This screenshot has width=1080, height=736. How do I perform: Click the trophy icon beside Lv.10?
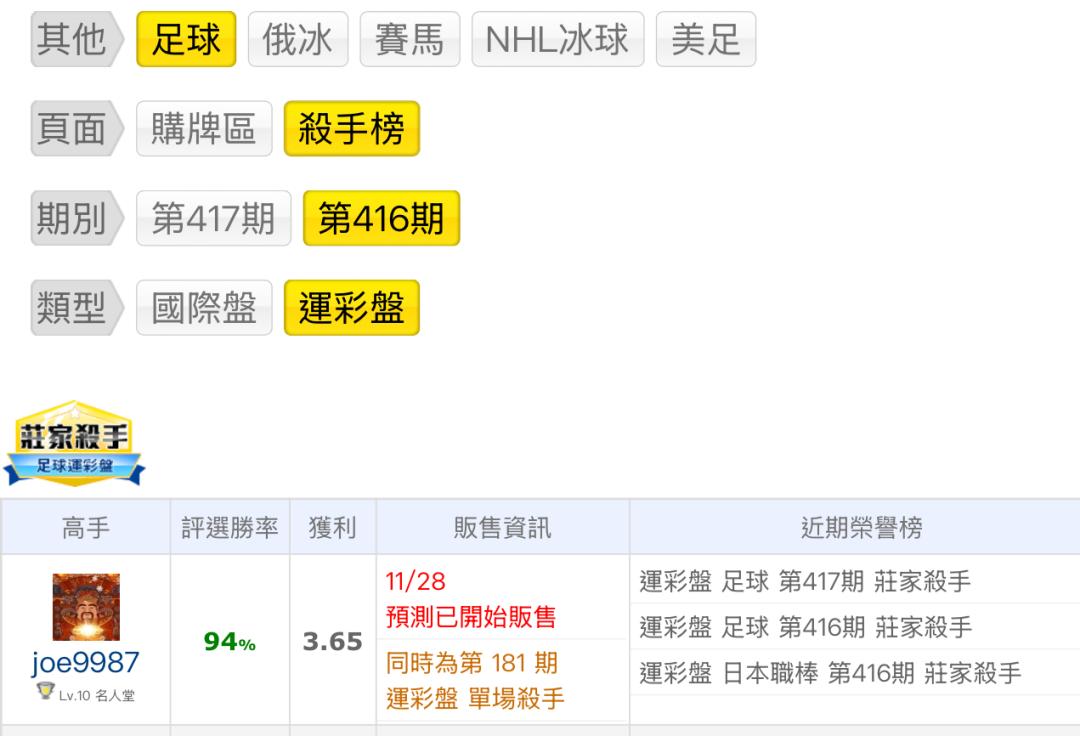tap(45, 691)
